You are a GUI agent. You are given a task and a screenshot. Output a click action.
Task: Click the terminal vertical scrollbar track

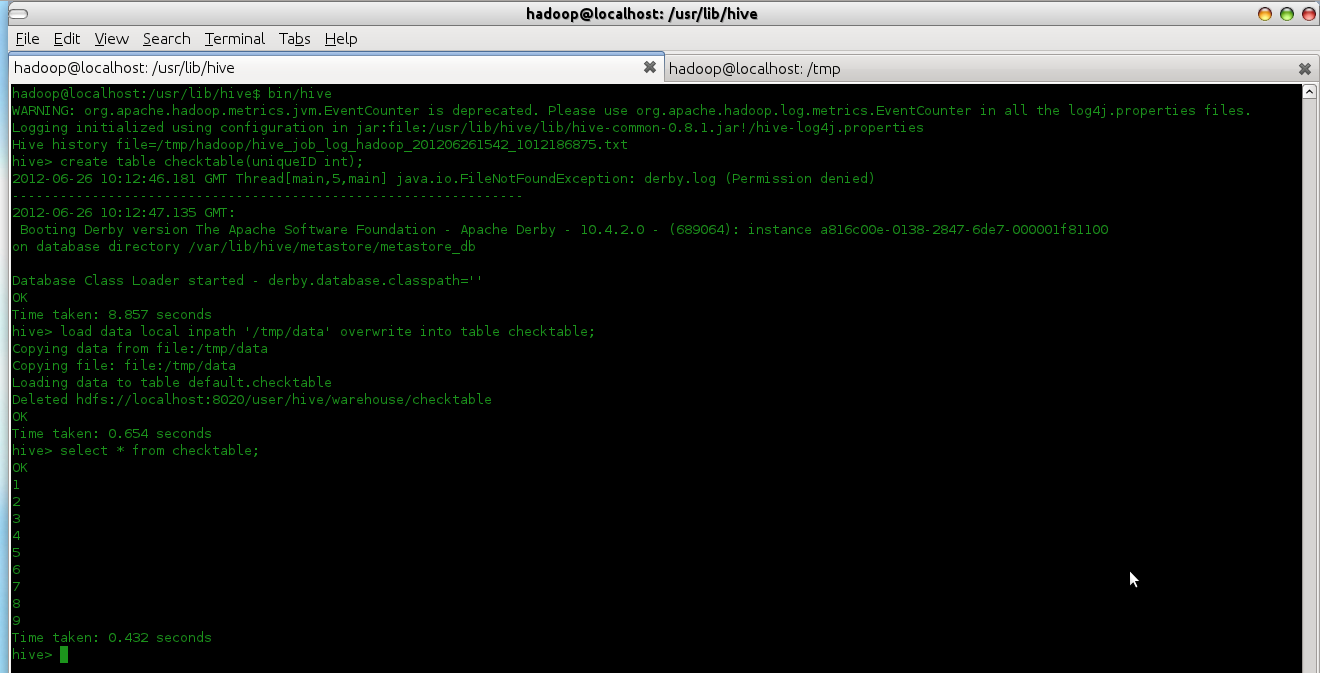click(1309, 385)
